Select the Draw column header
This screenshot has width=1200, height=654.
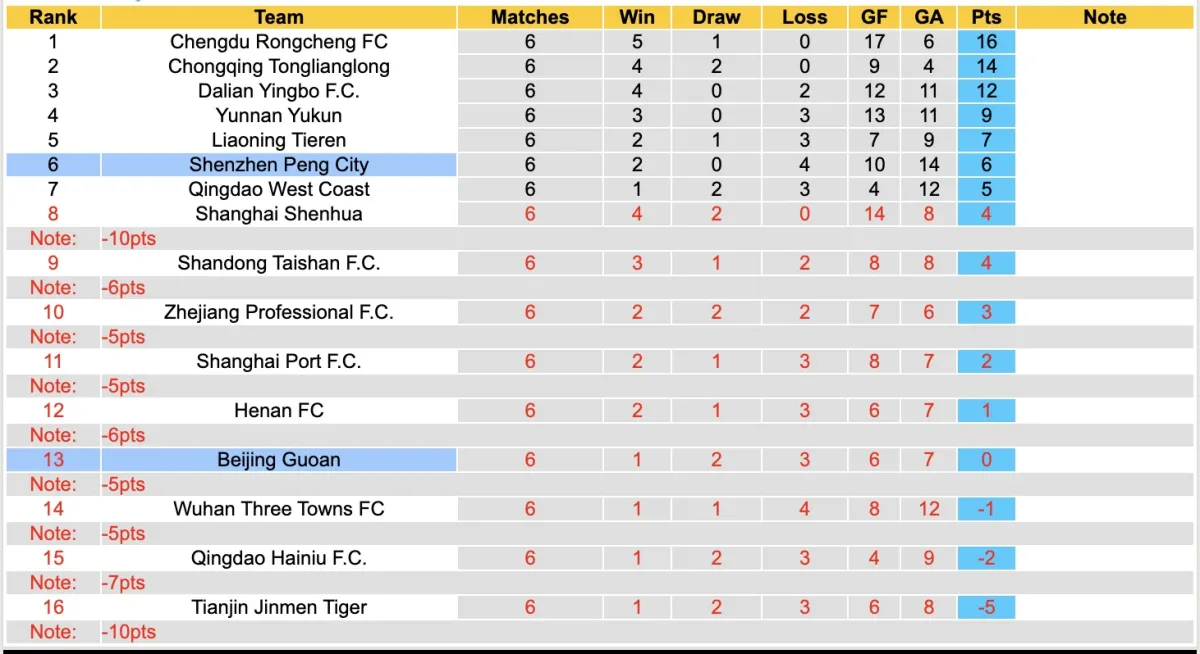(716, 17)
